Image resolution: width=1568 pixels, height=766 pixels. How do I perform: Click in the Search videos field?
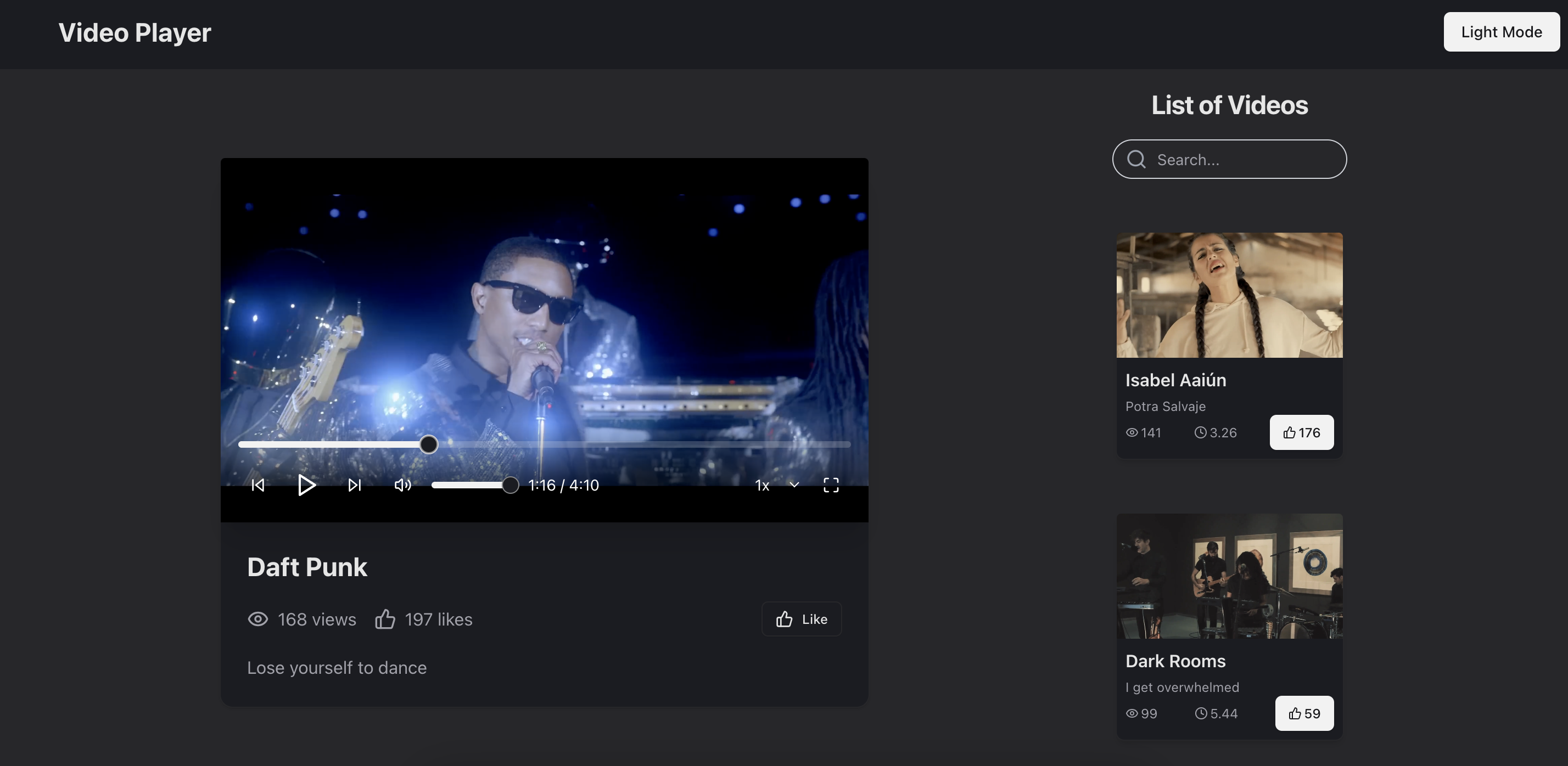point(1229,160)
